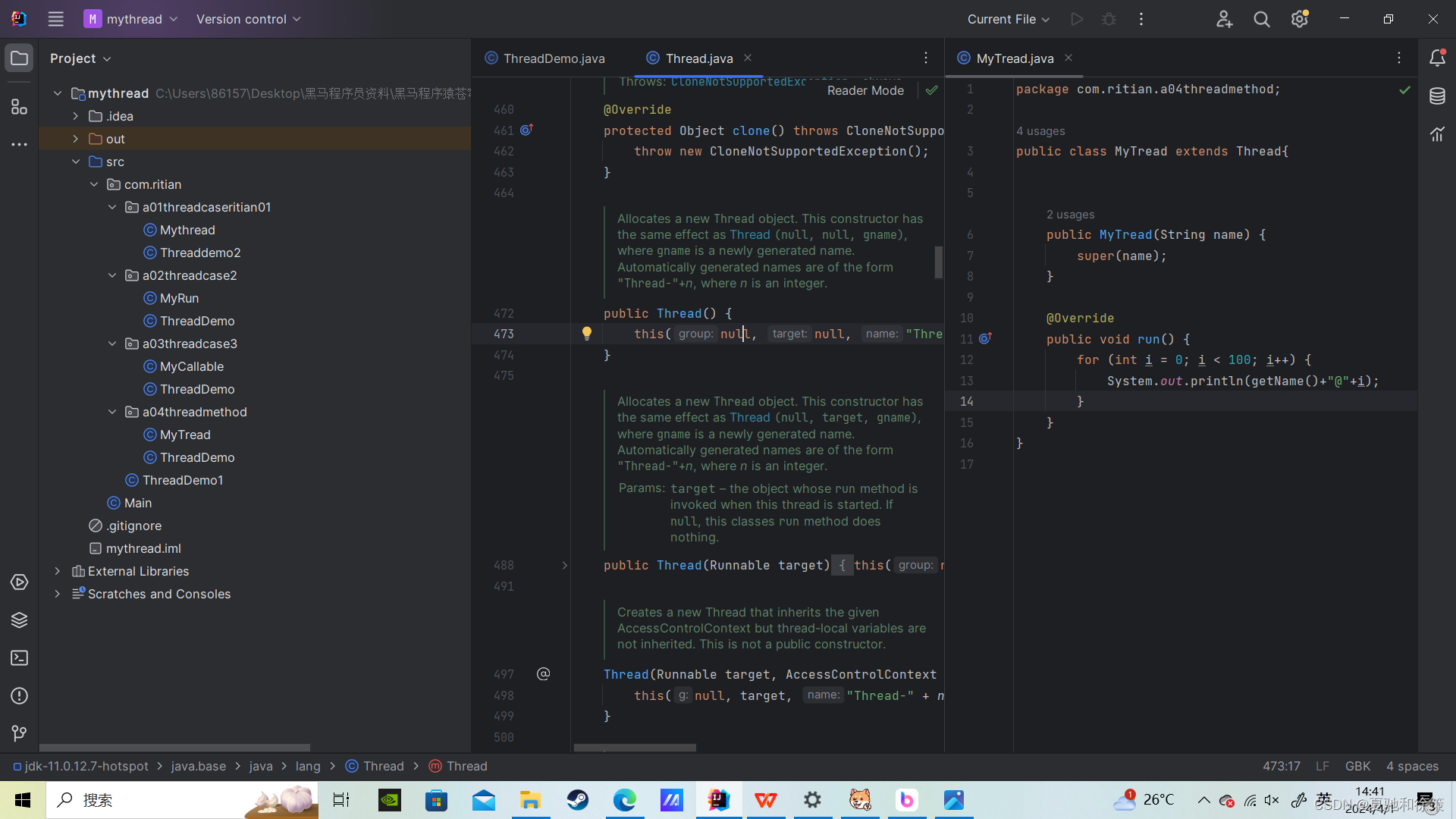Click the Thread.java vertical scrollbar thumb
This screenshot has height=819, width=1456.
938,262
